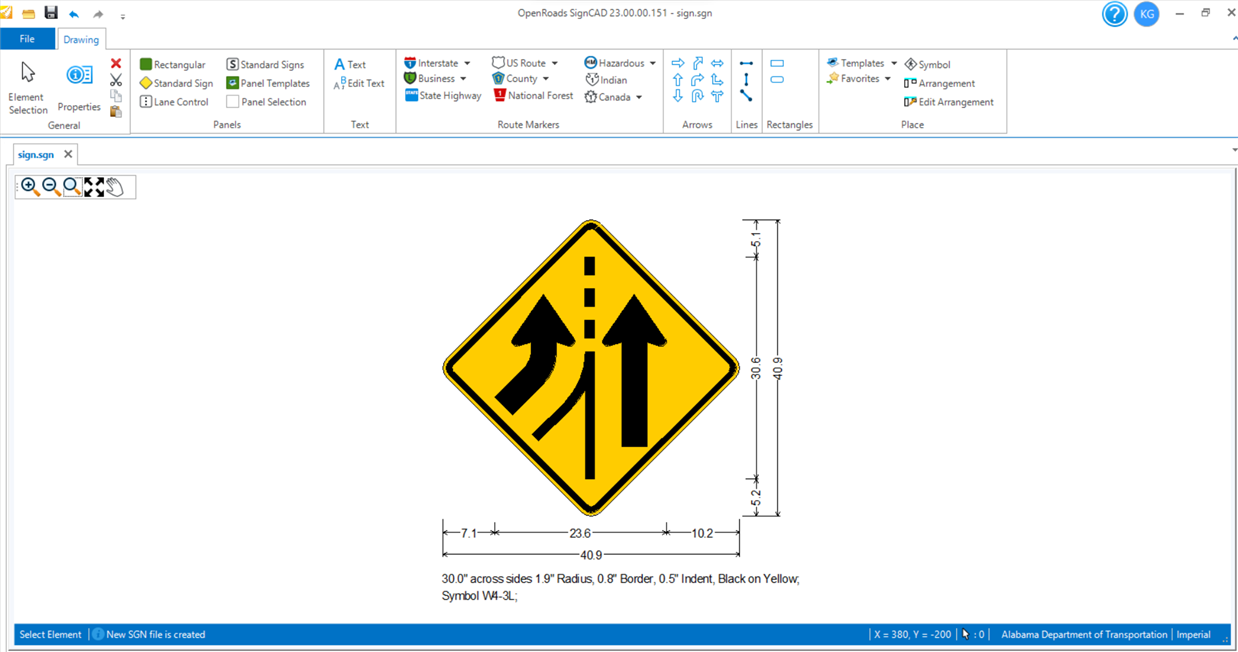1238x652 pixels.
Task: Click the Arrangement tool
Action: tap(939, 83)
